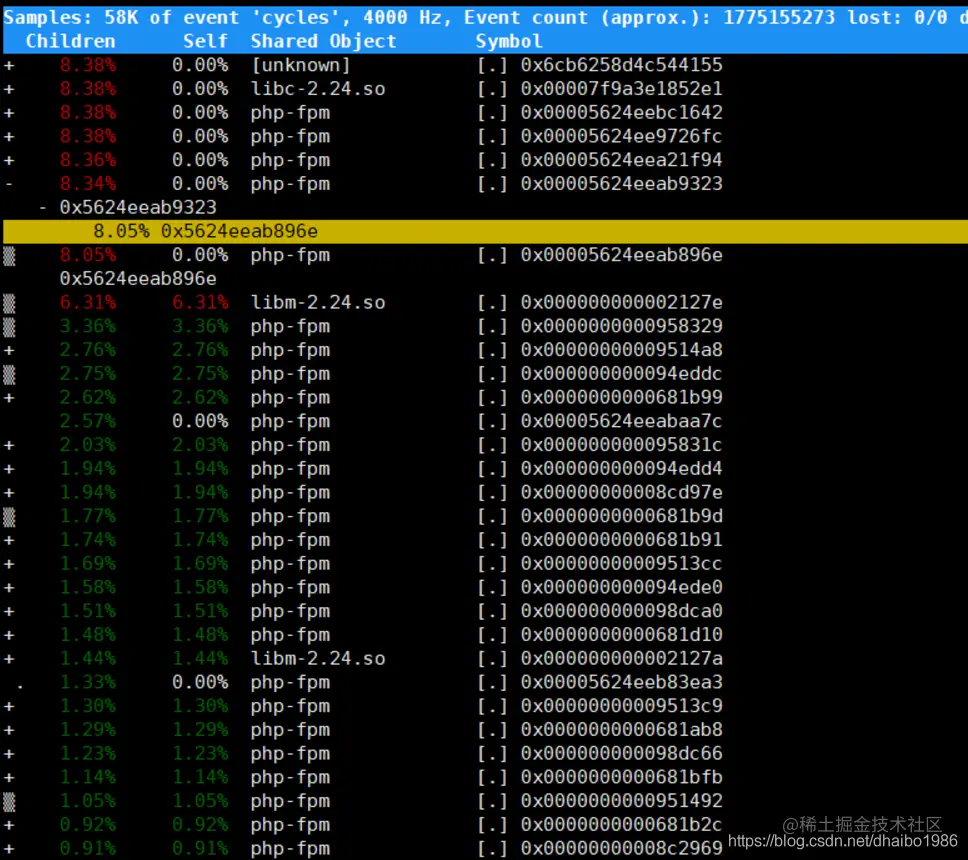Expand the 1.30% row for 0x00000000009513c9
Screen dimensions: 968x860
9,706
